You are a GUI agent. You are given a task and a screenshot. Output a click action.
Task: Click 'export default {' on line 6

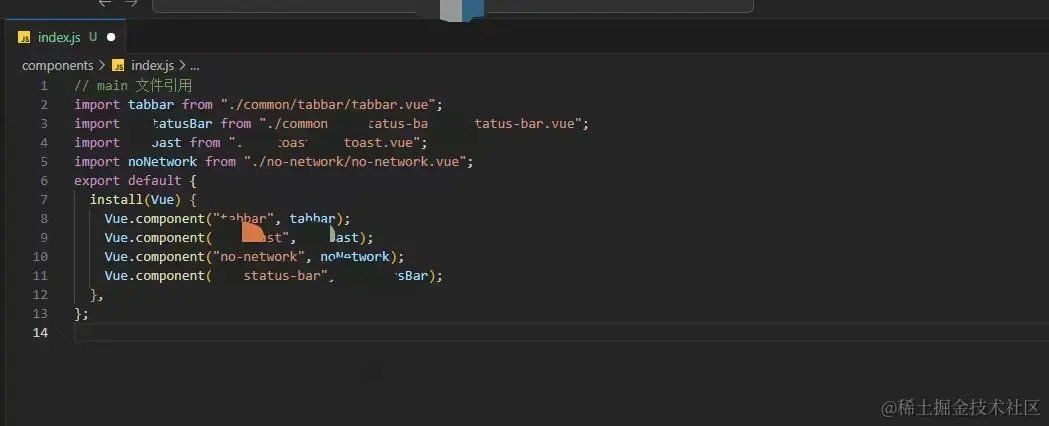(x=135, y=181)
